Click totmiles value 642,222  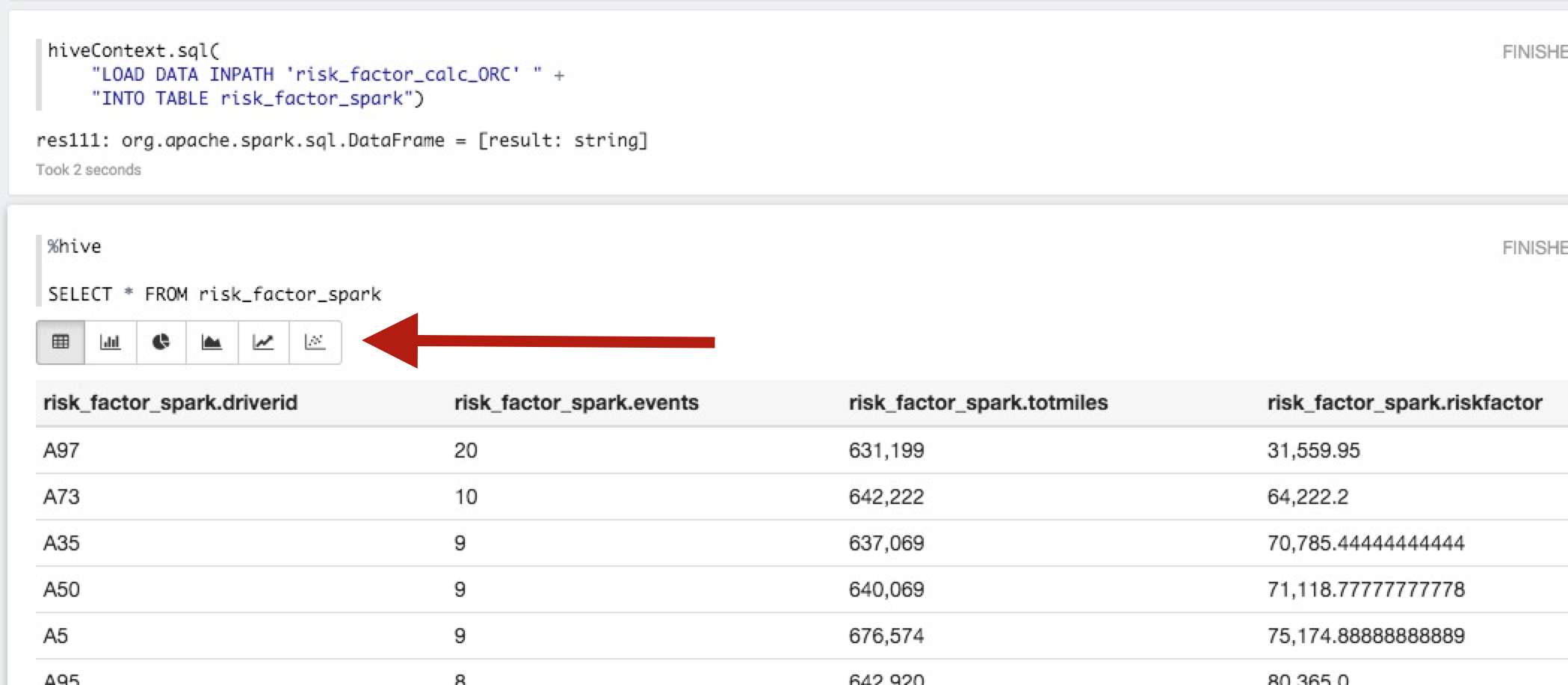tap(886, 497)
